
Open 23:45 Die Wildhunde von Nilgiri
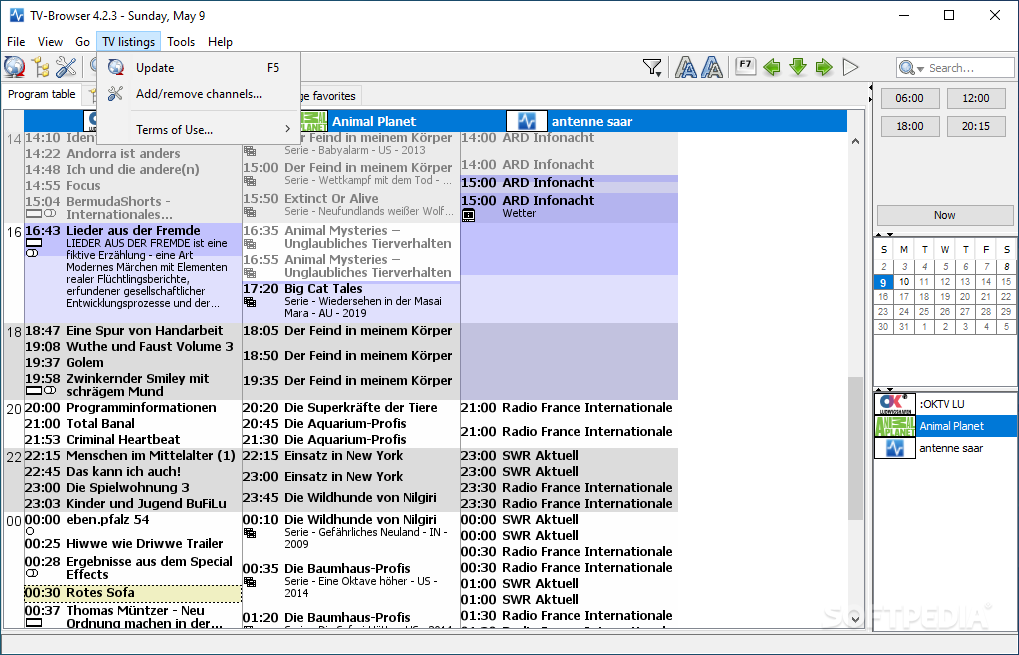(351, 498)
